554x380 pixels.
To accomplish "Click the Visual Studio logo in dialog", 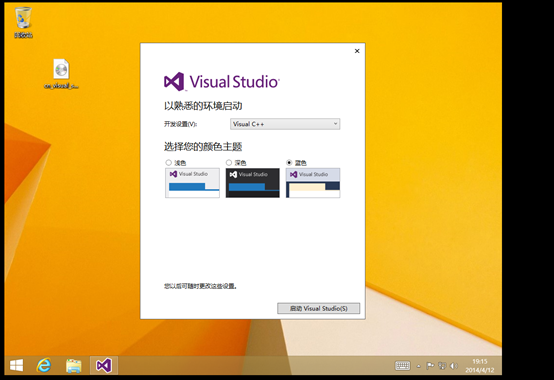I will tap(222, 82).
